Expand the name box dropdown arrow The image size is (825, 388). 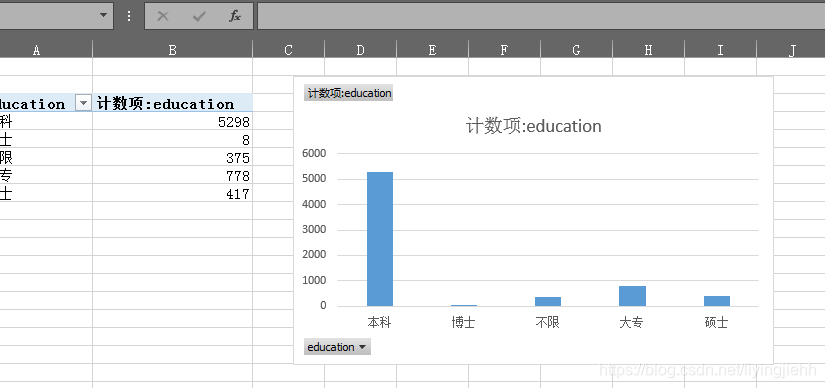104,16
